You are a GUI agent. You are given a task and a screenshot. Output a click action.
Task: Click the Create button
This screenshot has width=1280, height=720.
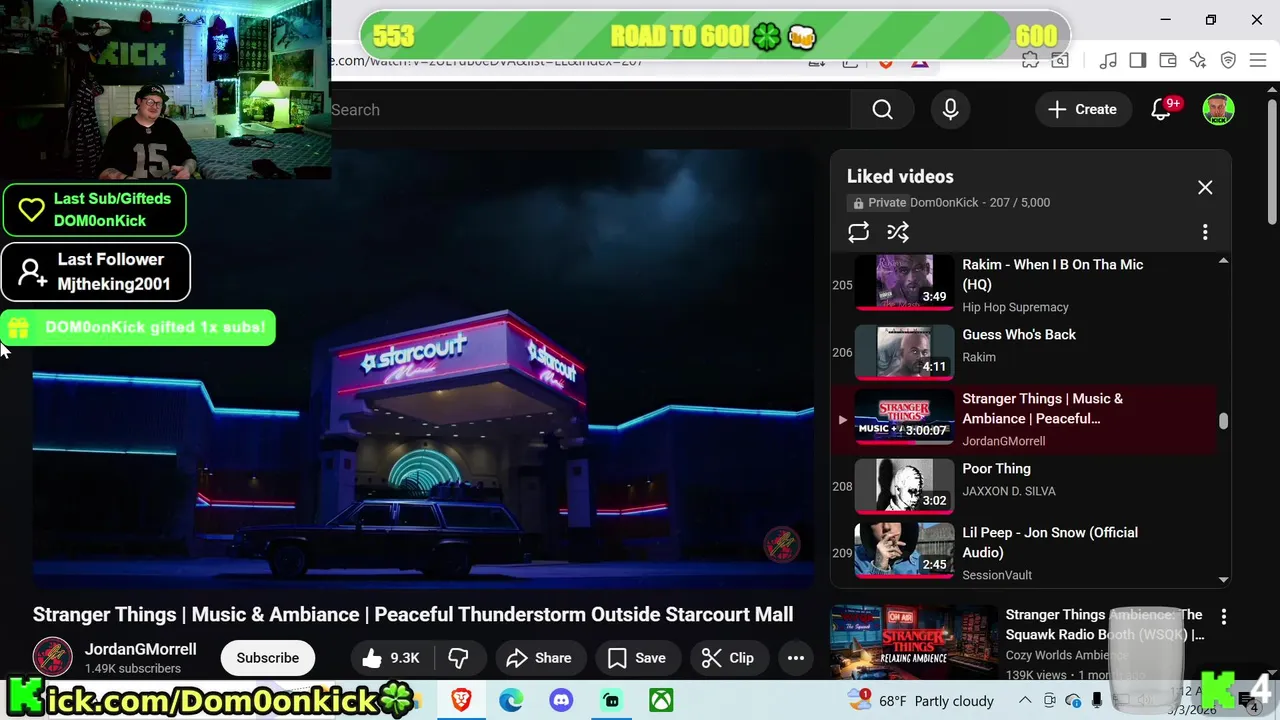point(1082,110)
